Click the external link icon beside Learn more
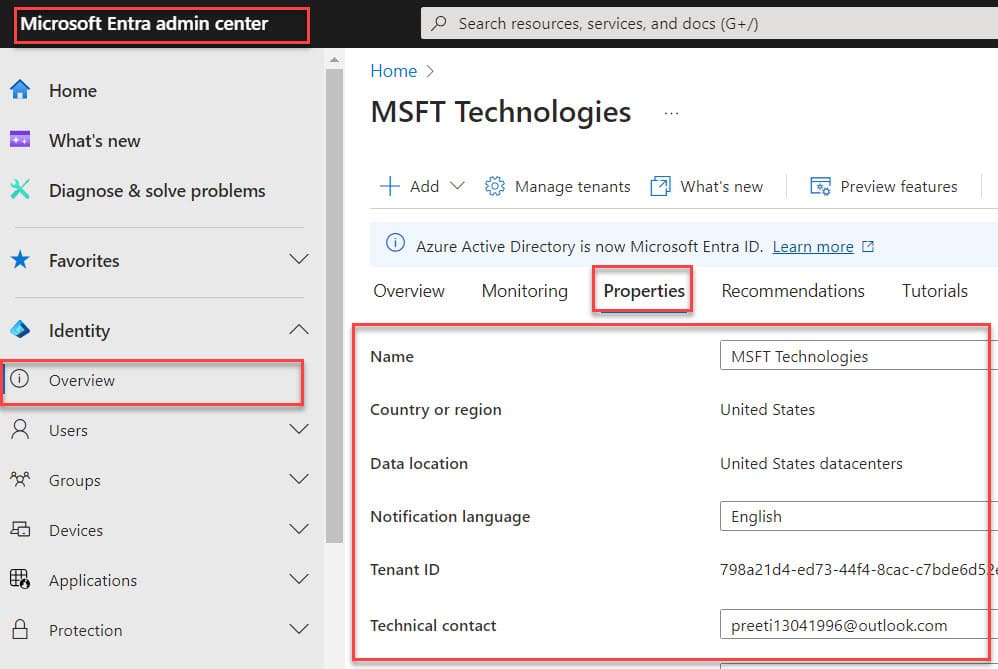The image size is (998, 669). [868, 246]
